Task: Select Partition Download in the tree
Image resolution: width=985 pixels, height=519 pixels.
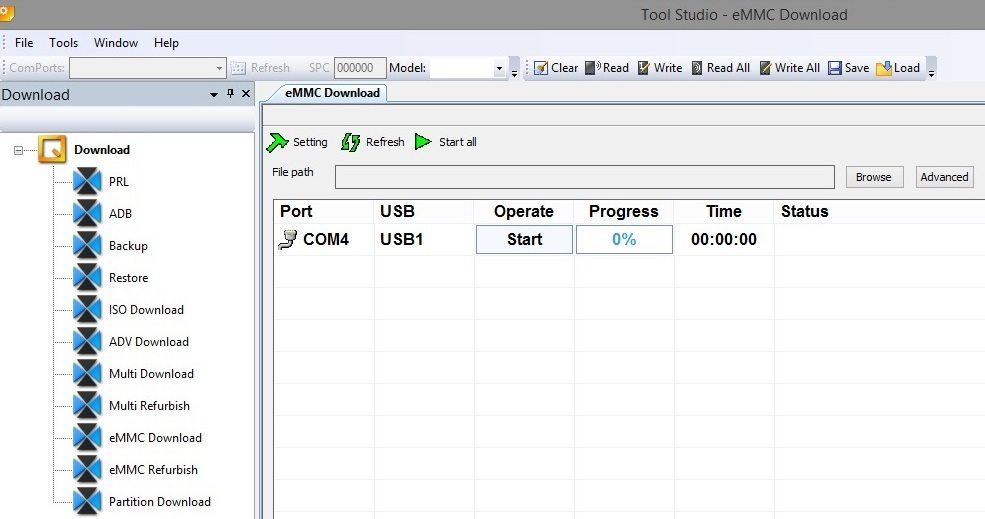Action: point(159,502)
